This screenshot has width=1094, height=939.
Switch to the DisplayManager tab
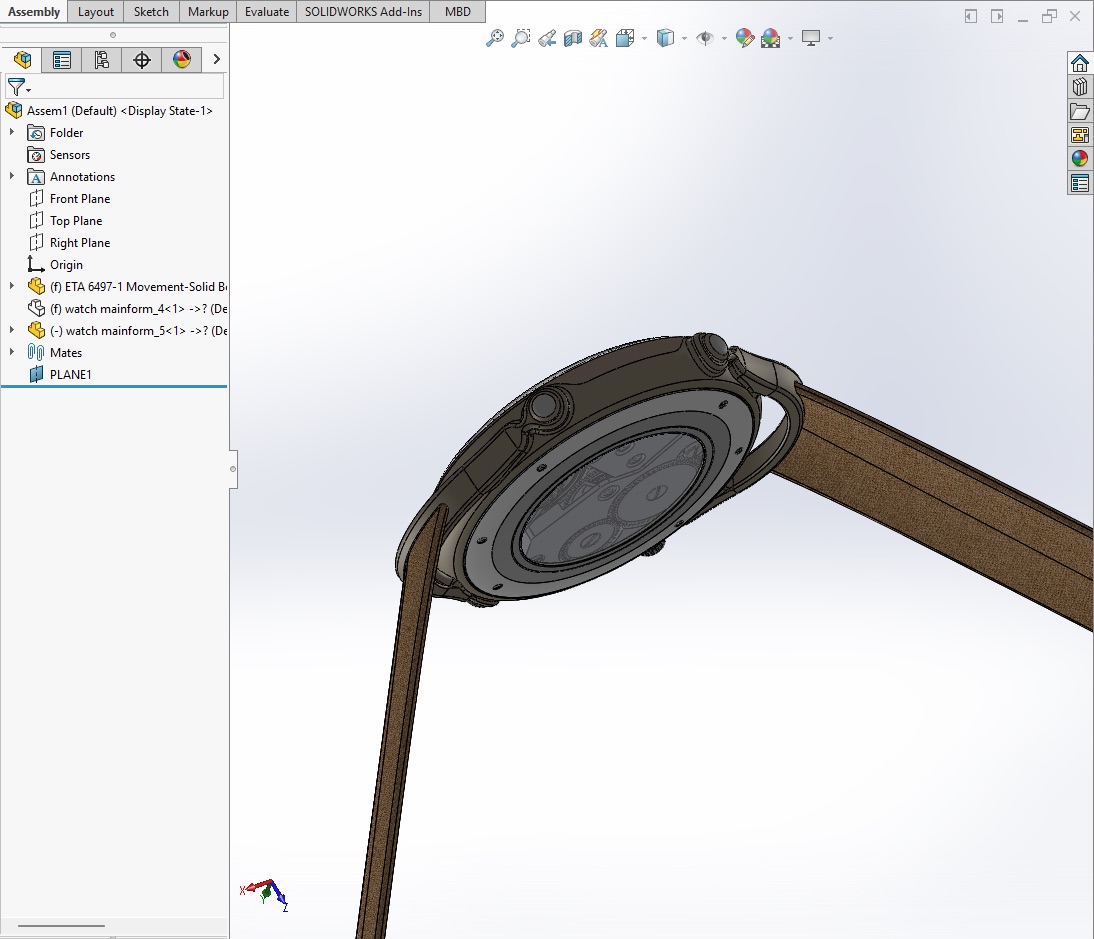point(181,60)
